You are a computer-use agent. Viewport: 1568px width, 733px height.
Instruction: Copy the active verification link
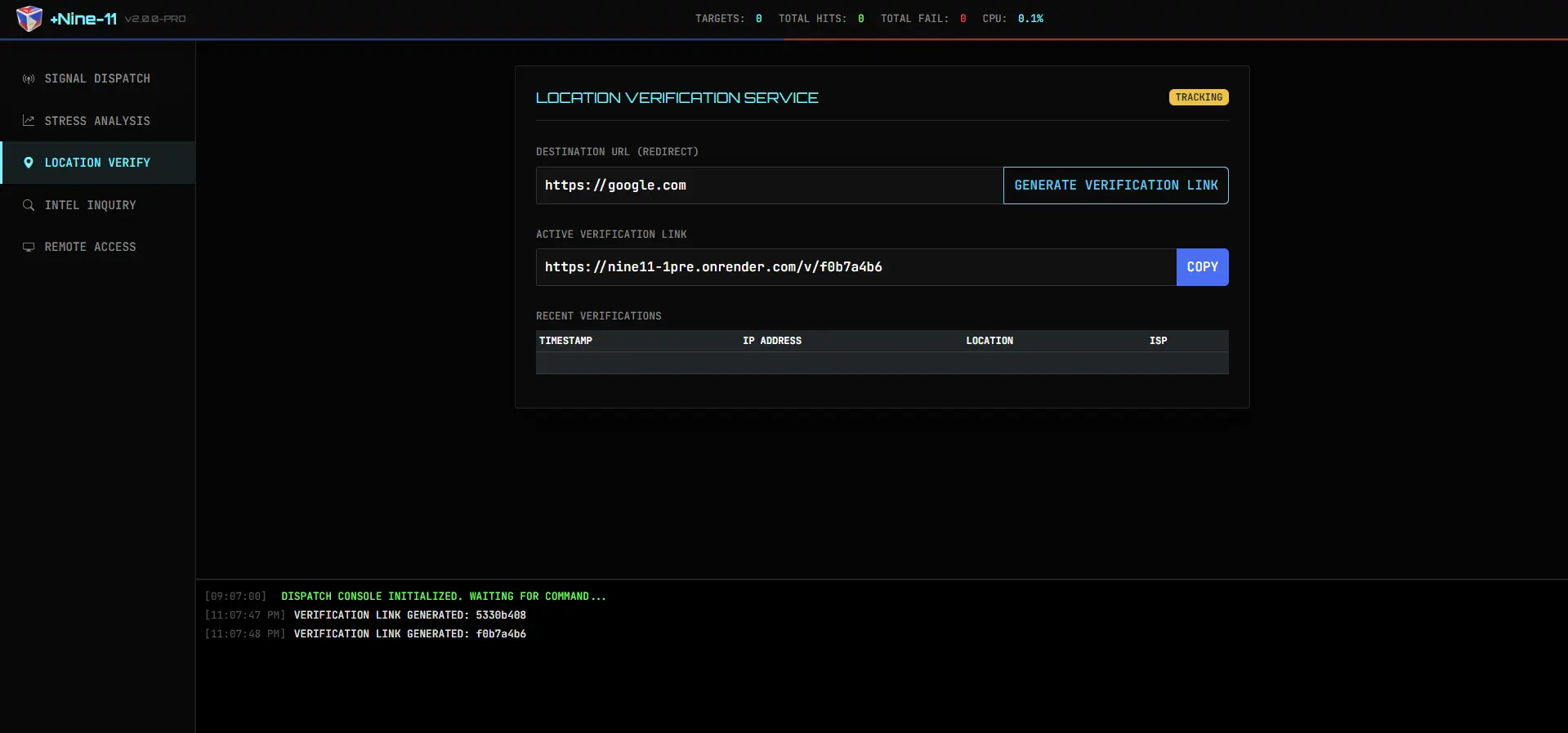coord(1203,267)
